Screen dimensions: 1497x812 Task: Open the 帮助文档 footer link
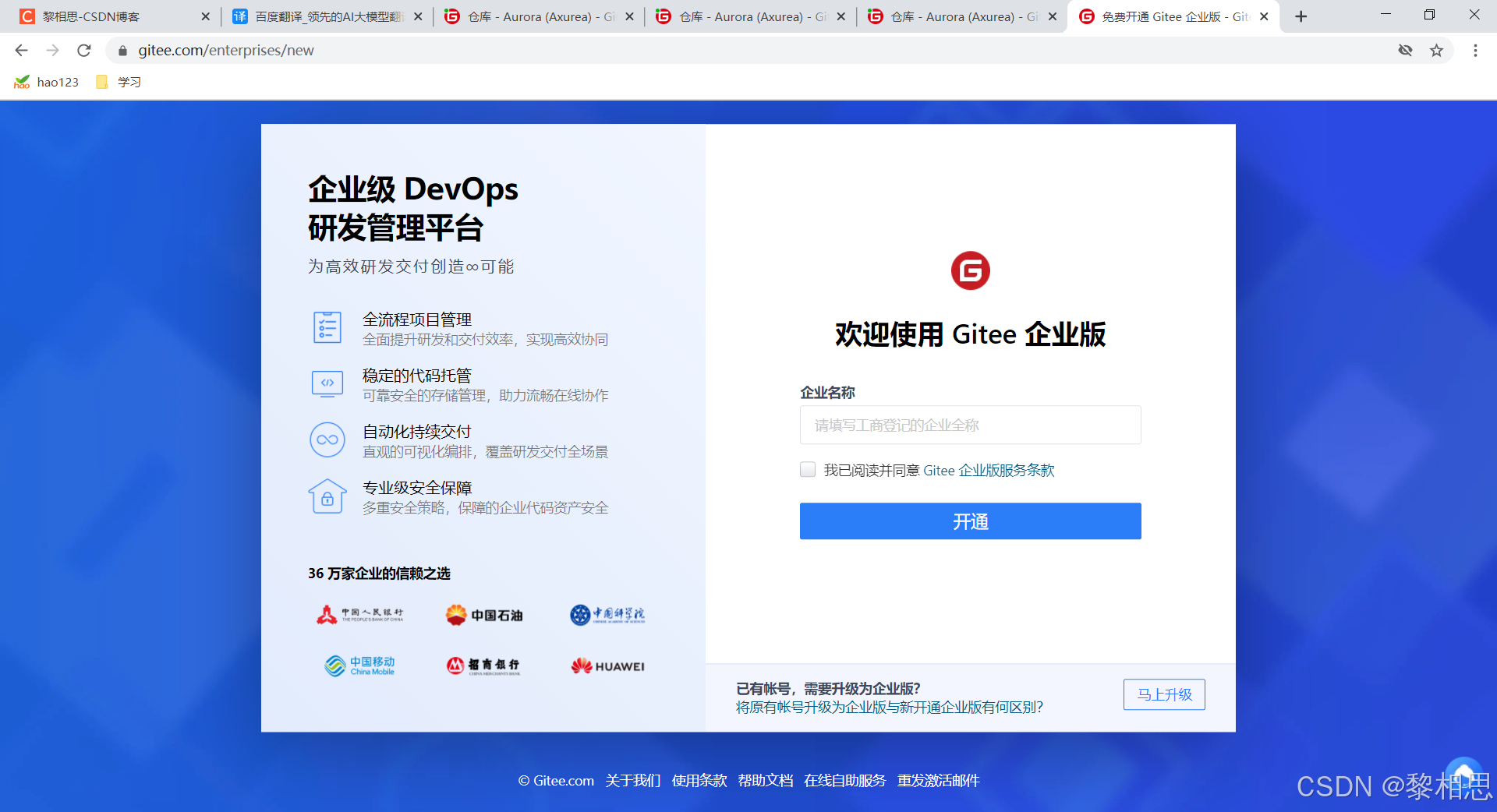click(x=766, y=780)
